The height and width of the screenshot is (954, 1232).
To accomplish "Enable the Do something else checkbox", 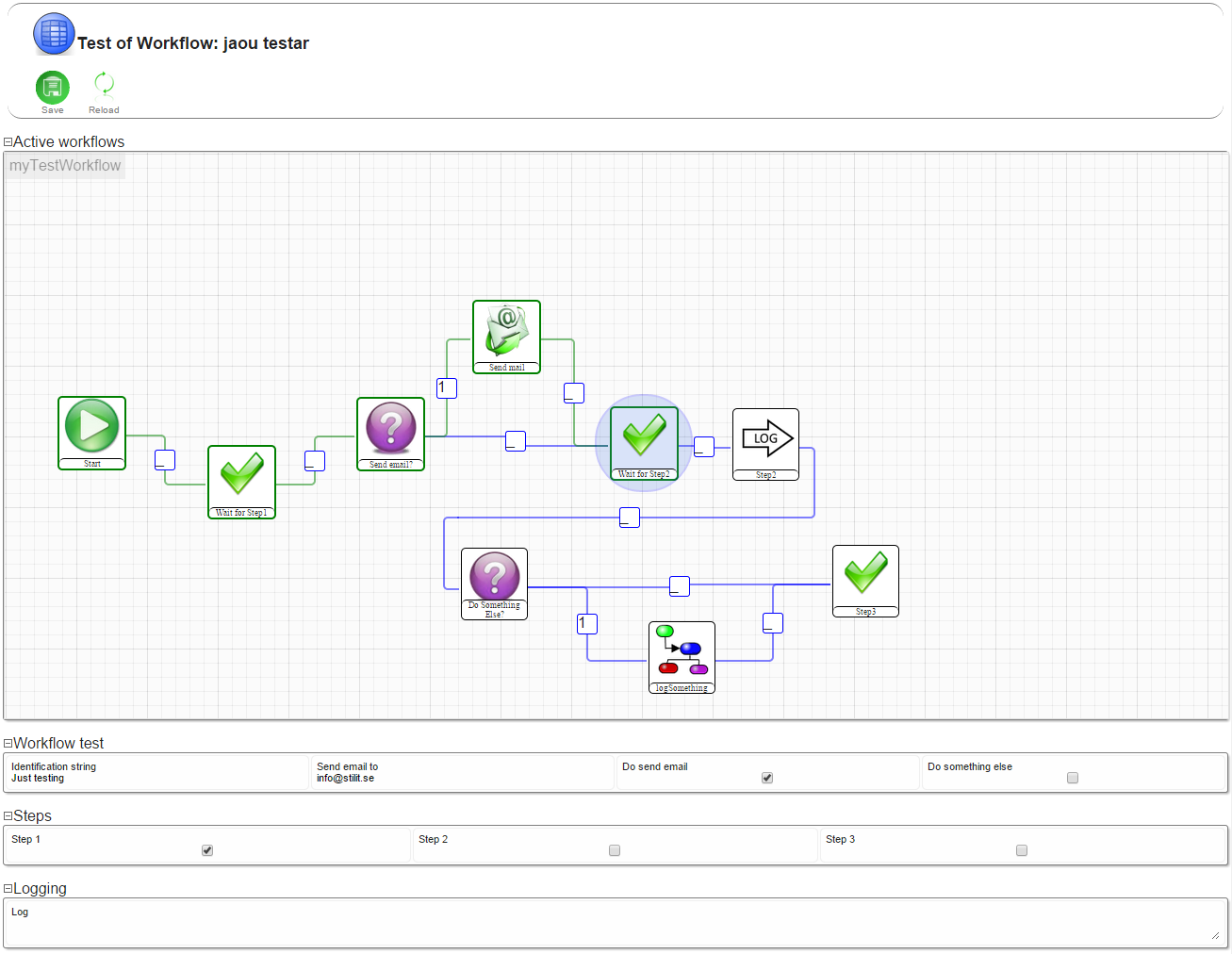I will pyautogui.click(x=1073, y=778).
